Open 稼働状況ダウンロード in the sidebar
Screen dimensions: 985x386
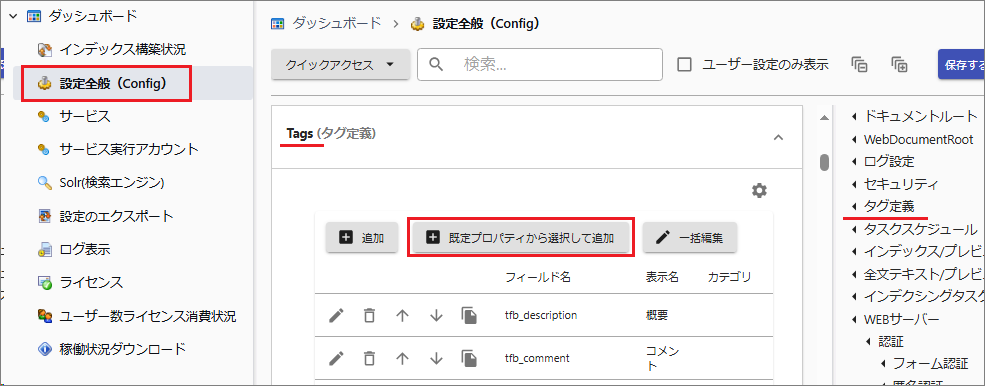tap(122, 350)
